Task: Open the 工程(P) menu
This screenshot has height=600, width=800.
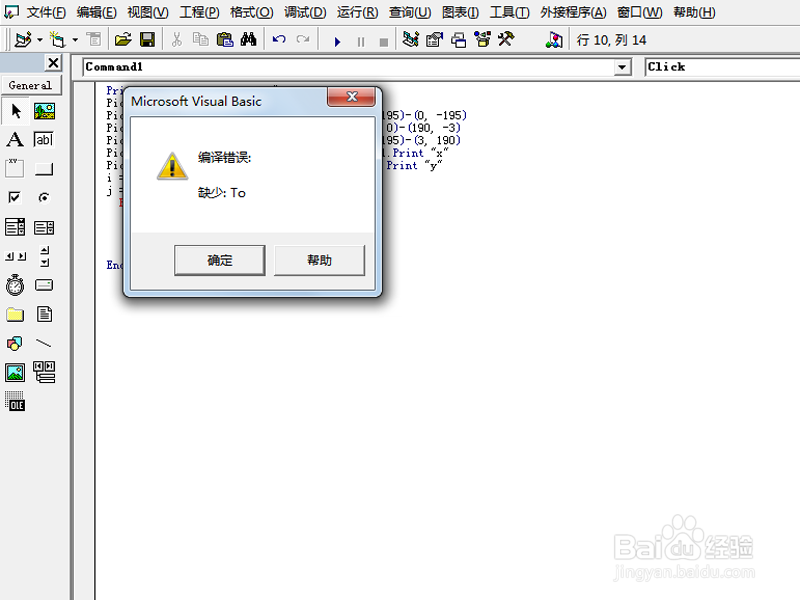Action: pyautogui.click(x=199, y=12)
